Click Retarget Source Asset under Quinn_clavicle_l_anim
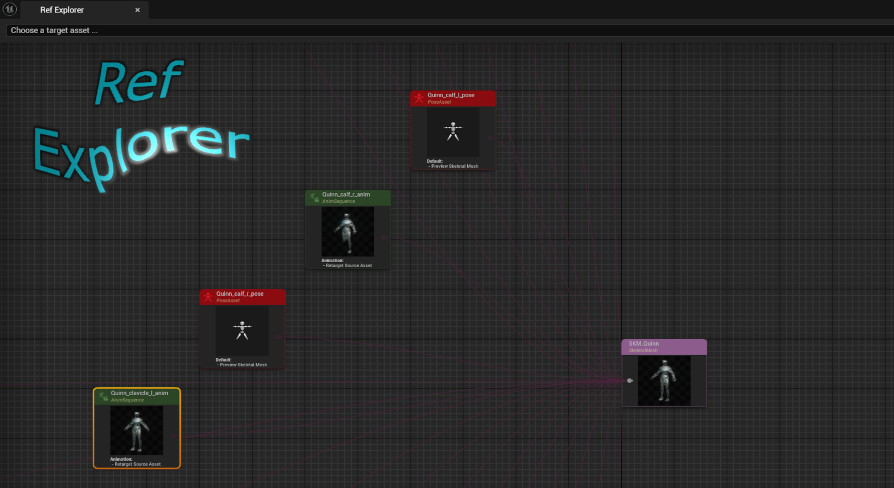The width and height of the screenshot is (894, 488). coord(138,464)
